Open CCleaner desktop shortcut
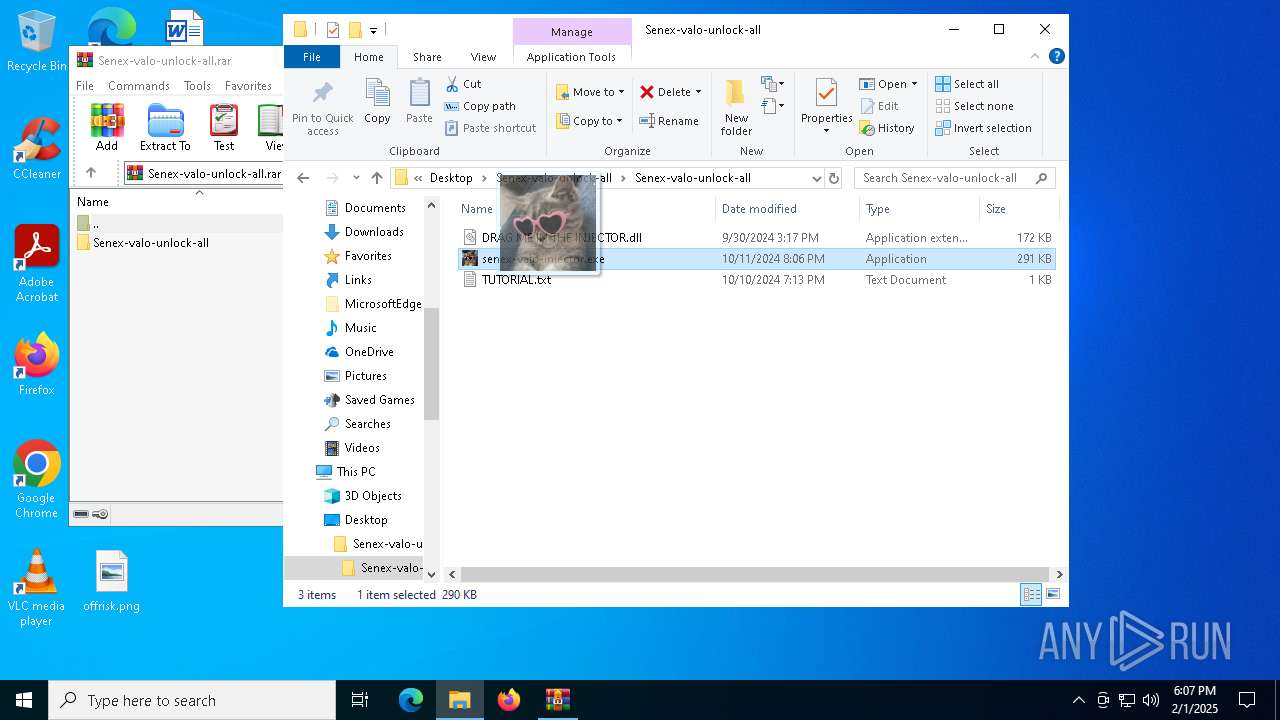1280x720 pixels. coord(36,150)
